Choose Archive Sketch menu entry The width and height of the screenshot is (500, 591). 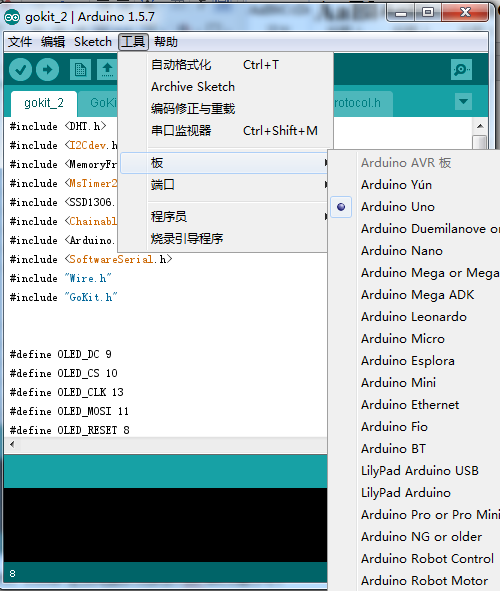[225, 87]
